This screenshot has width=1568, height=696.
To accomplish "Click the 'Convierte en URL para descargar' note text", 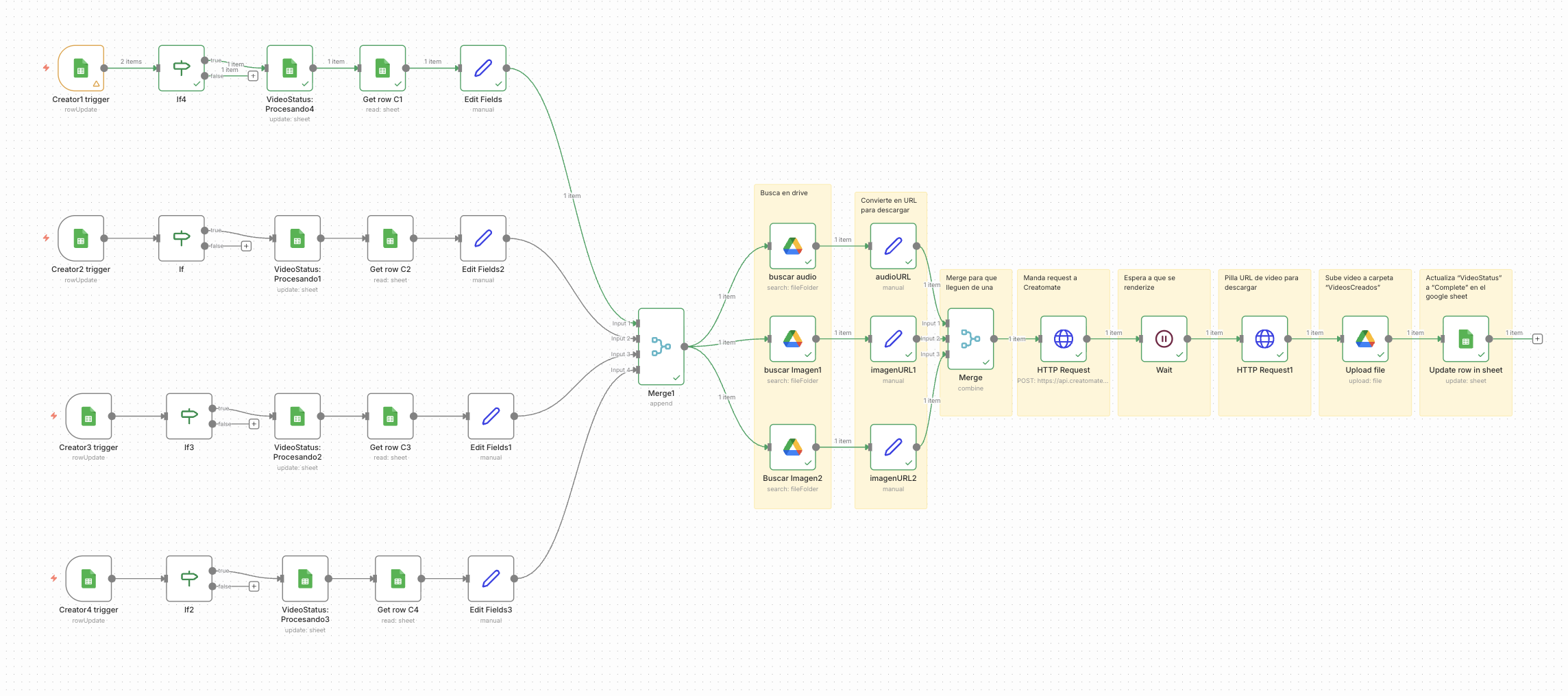I will click(x=889, y=206).
